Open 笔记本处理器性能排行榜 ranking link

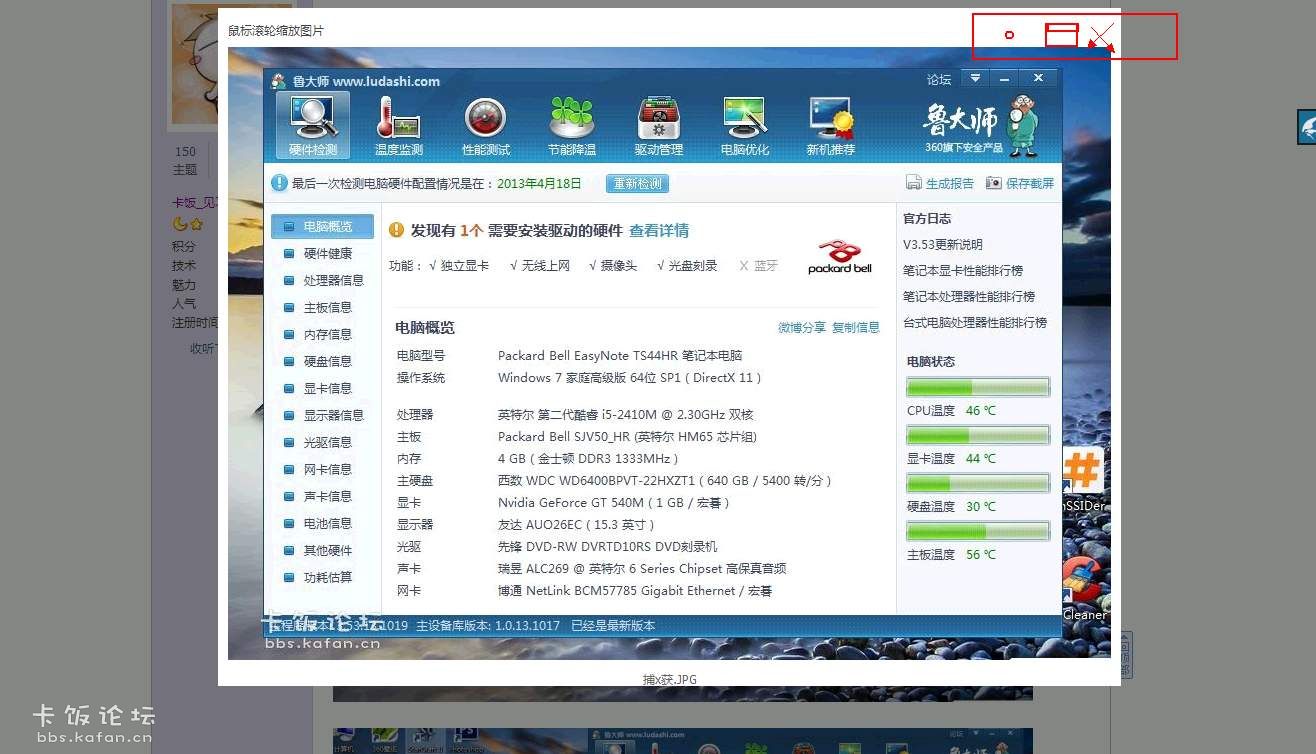pyautogui.click(x=969, y=297)
